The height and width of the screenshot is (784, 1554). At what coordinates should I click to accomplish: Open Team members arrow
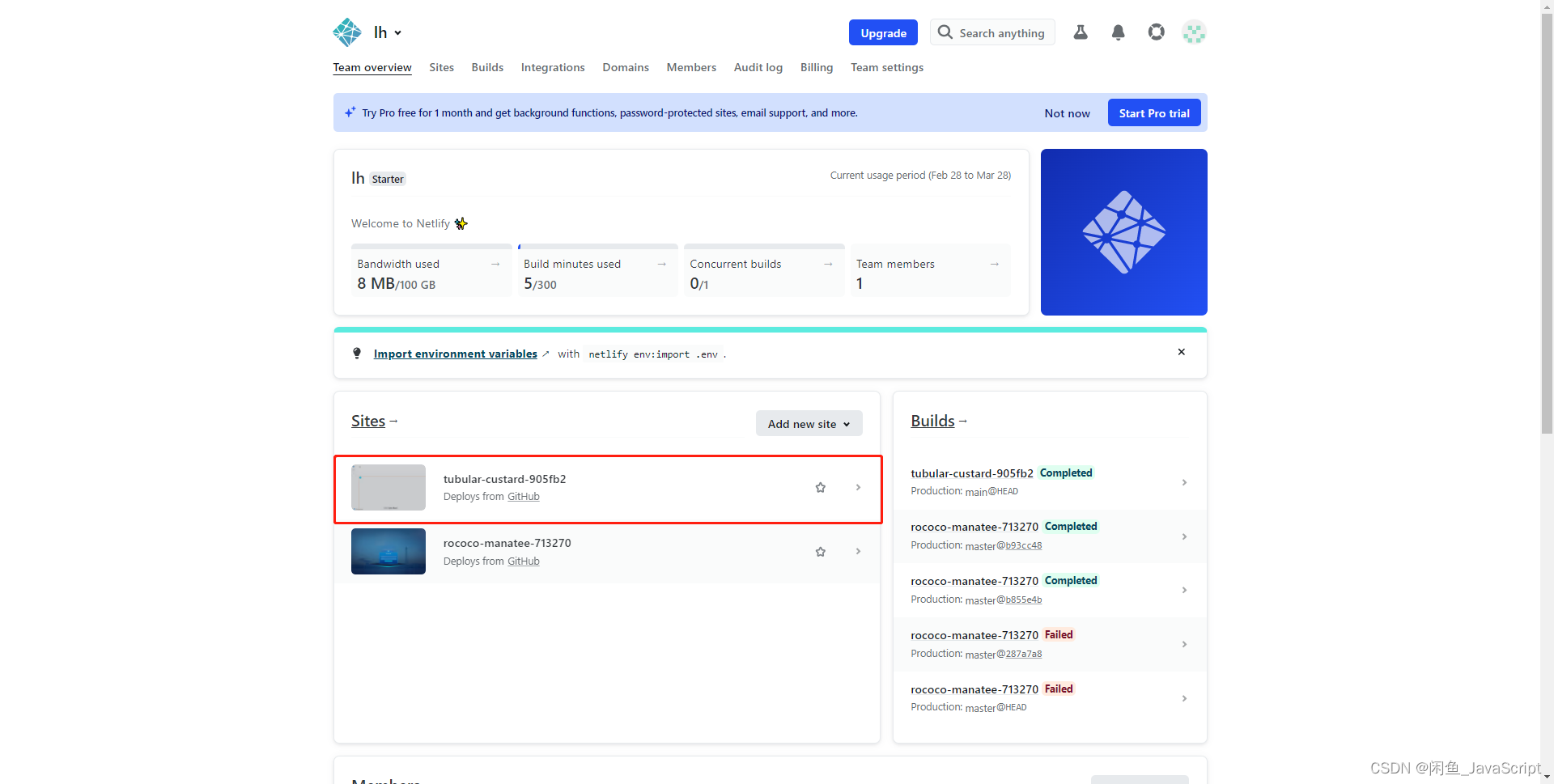coord(995,264)
